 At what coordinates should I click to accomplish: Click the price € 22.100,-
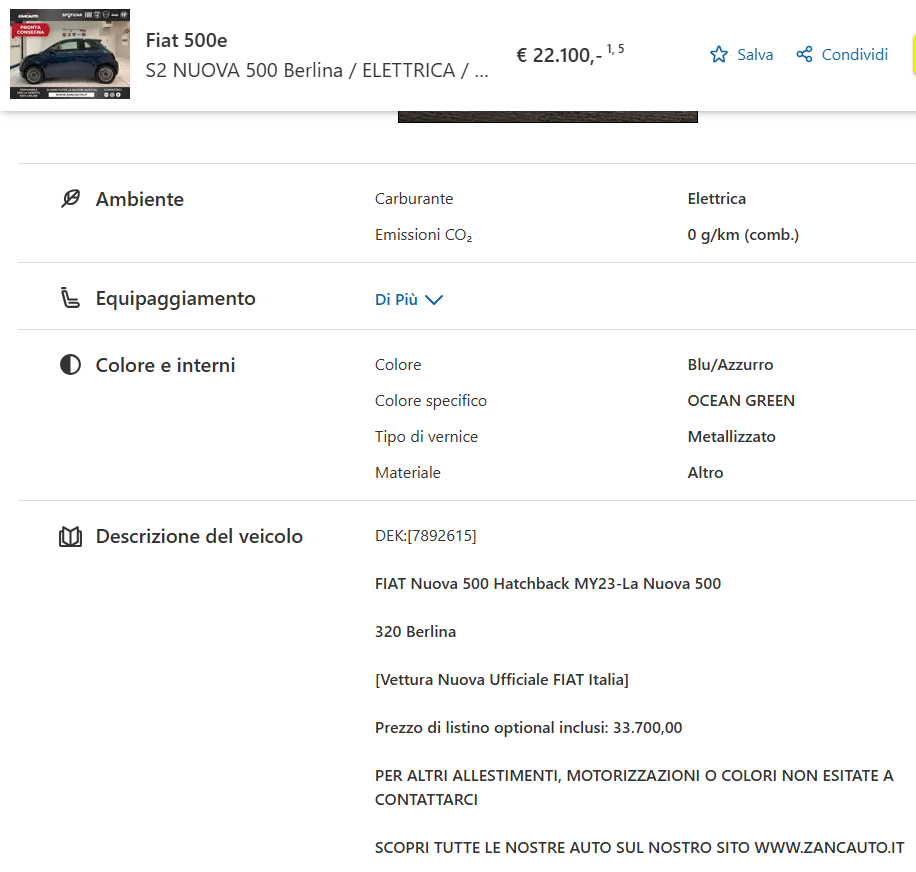559,55
